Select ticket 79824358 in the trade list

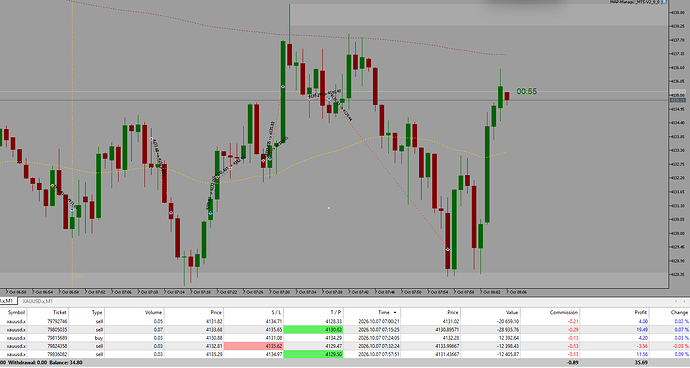(x=57, y=346)
